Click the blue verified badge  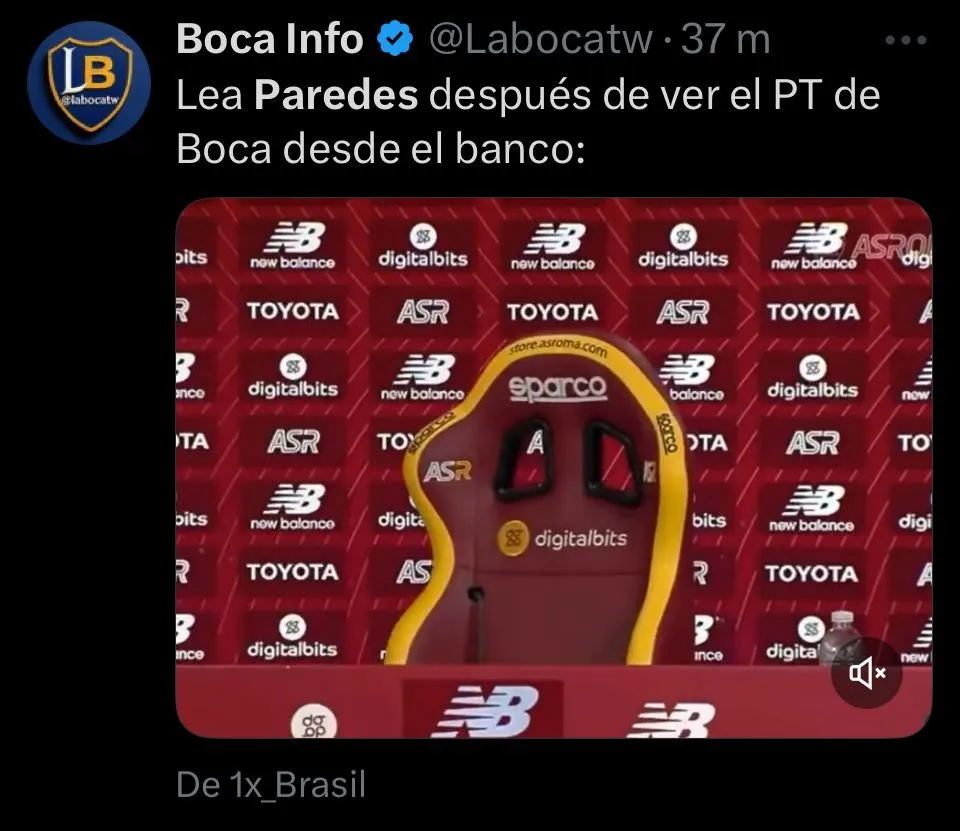pos(395,39)
